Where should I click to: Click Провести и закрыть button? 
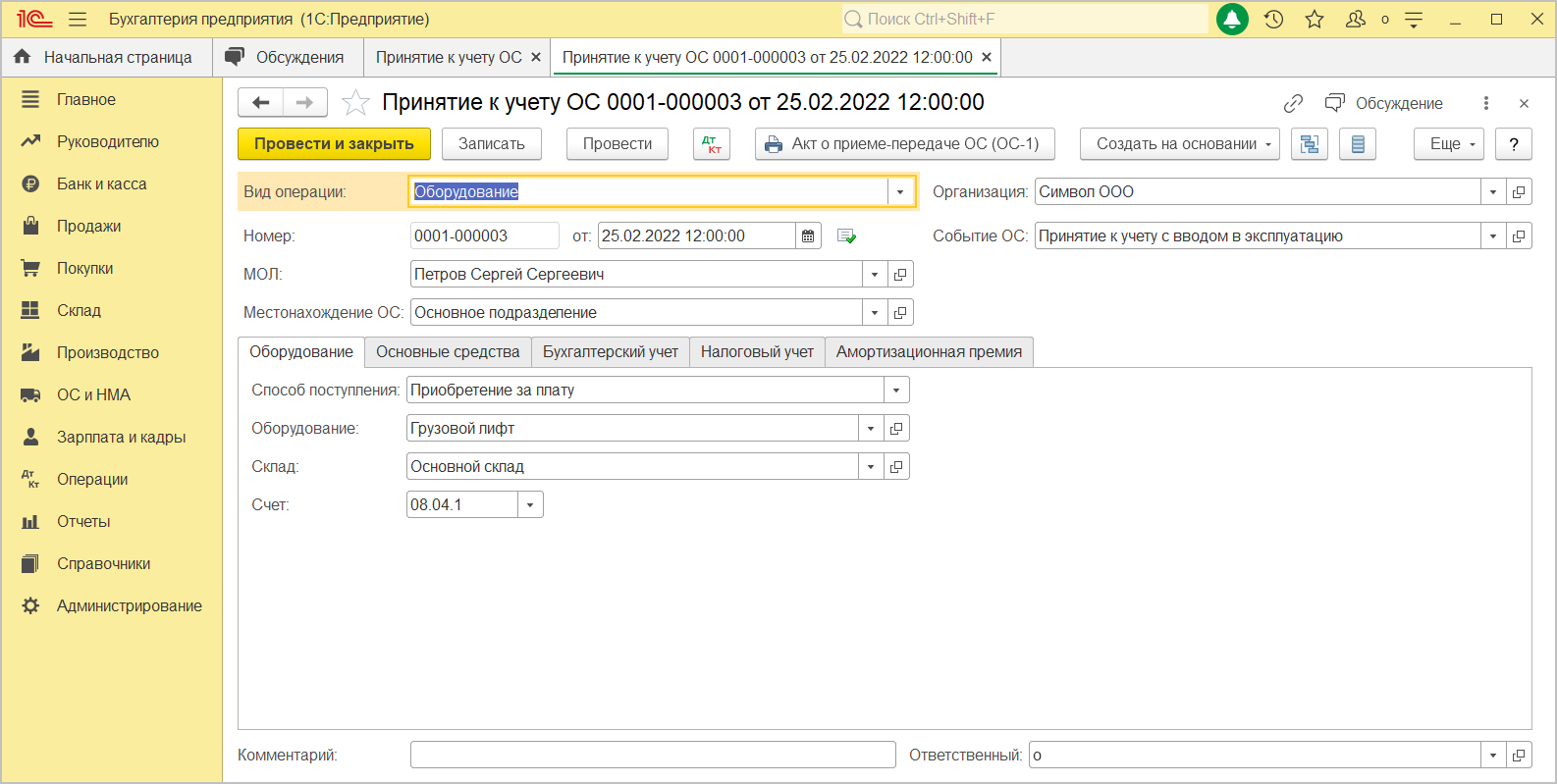tap(334, 144)
